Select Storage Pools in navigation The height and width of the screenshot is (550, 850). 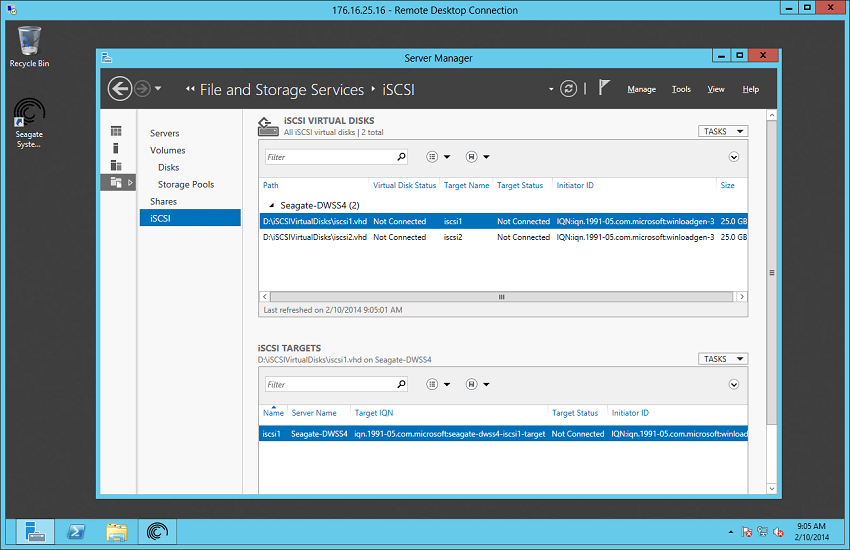tap(186, 184)
